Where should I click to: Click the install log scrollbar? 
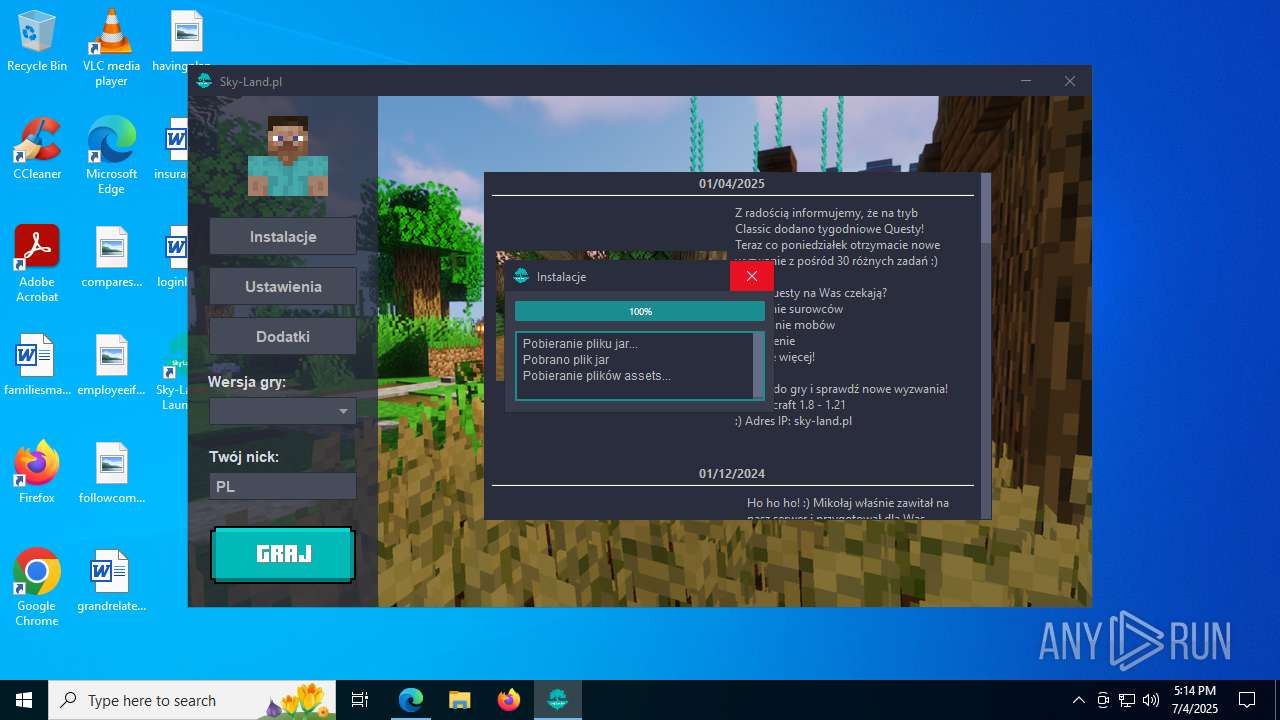click(758, 366)
